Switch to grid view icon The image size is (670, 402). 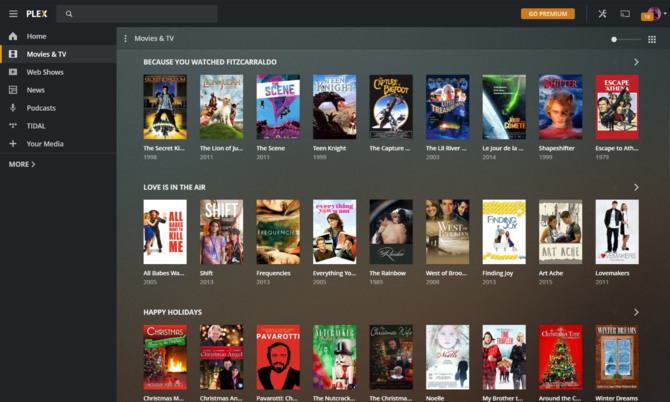click(x=652, y=39)
